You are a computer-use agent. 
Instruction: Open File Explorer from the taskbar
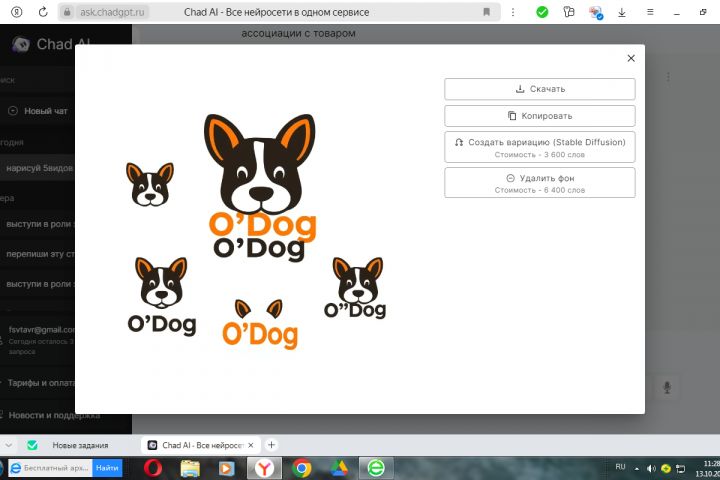tap(190, 468)
